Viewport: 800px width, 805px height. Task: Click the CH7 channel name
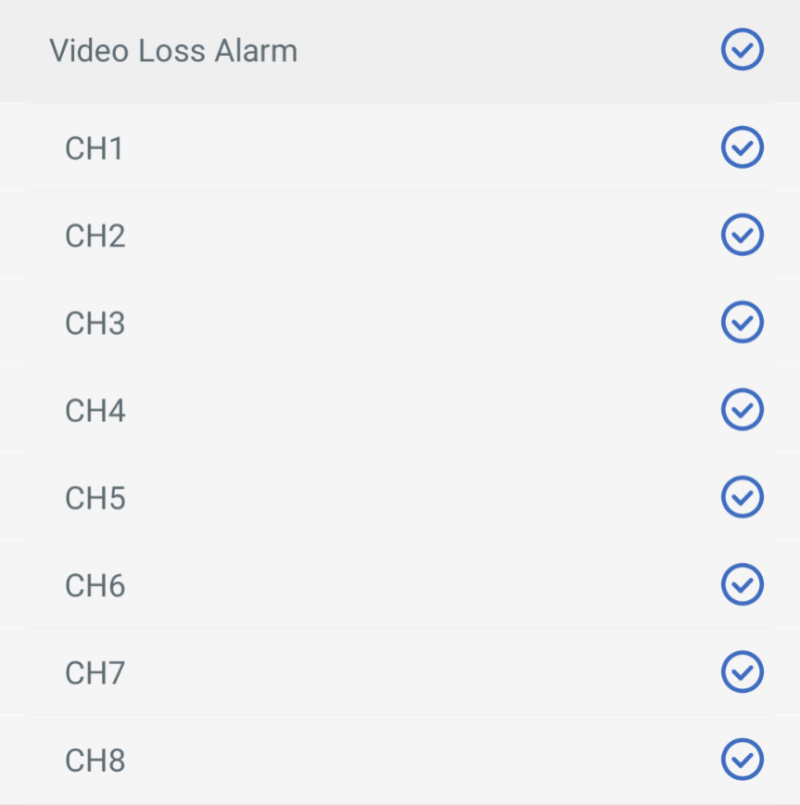pos(95,672)
